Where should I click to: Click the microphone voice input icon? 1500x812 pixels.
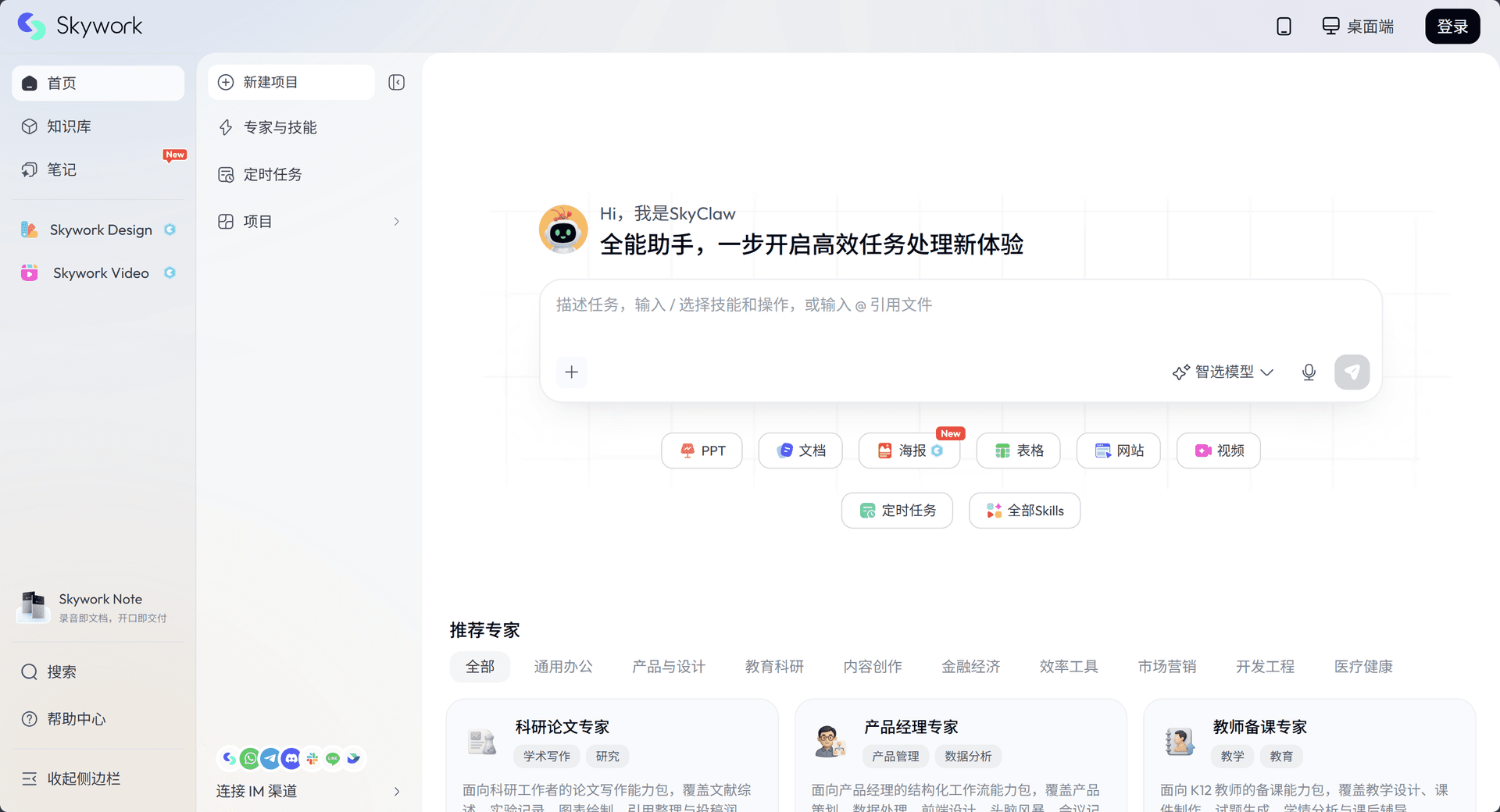click(1309, 372)
